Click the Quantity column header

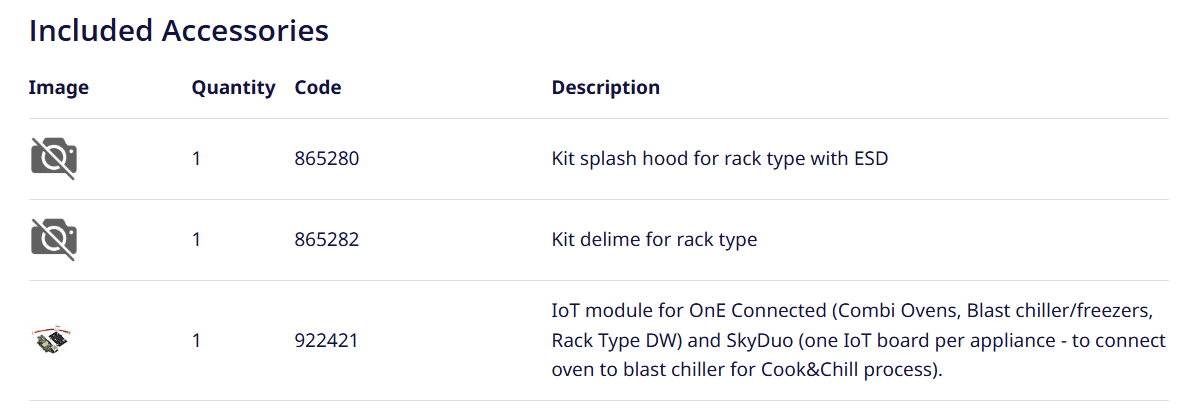coord(233,87)
